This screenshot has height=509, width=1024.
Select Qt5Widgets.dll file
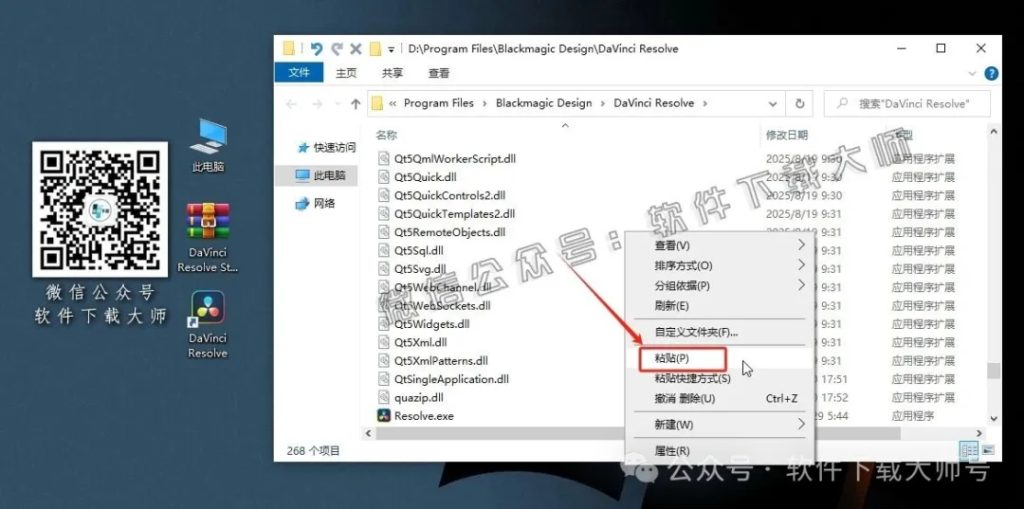click(432, 323)
